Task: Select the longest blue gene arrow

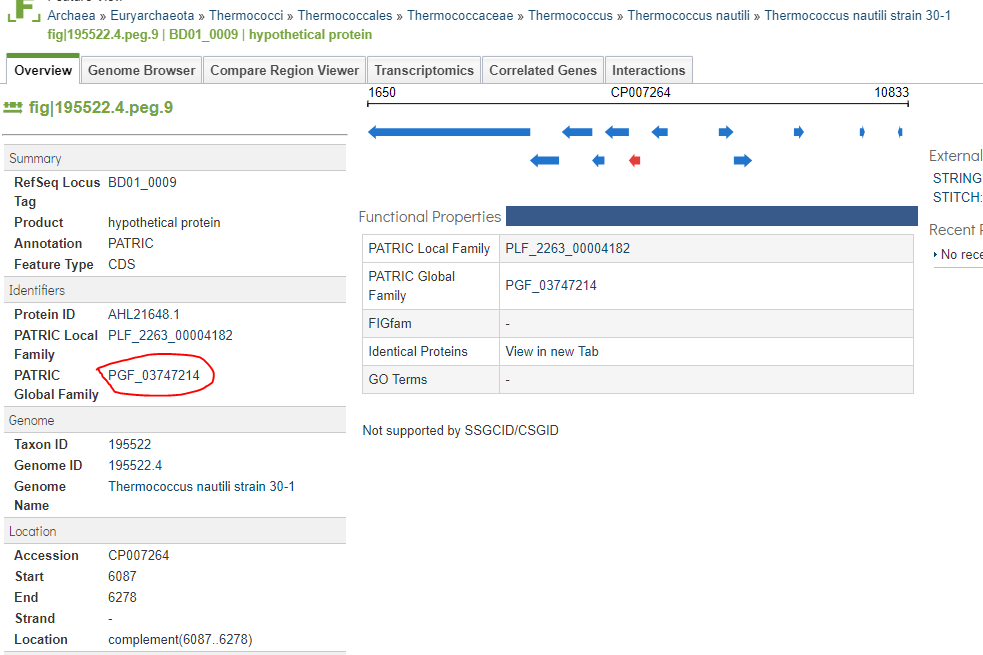Action: (x=449, y=132)
